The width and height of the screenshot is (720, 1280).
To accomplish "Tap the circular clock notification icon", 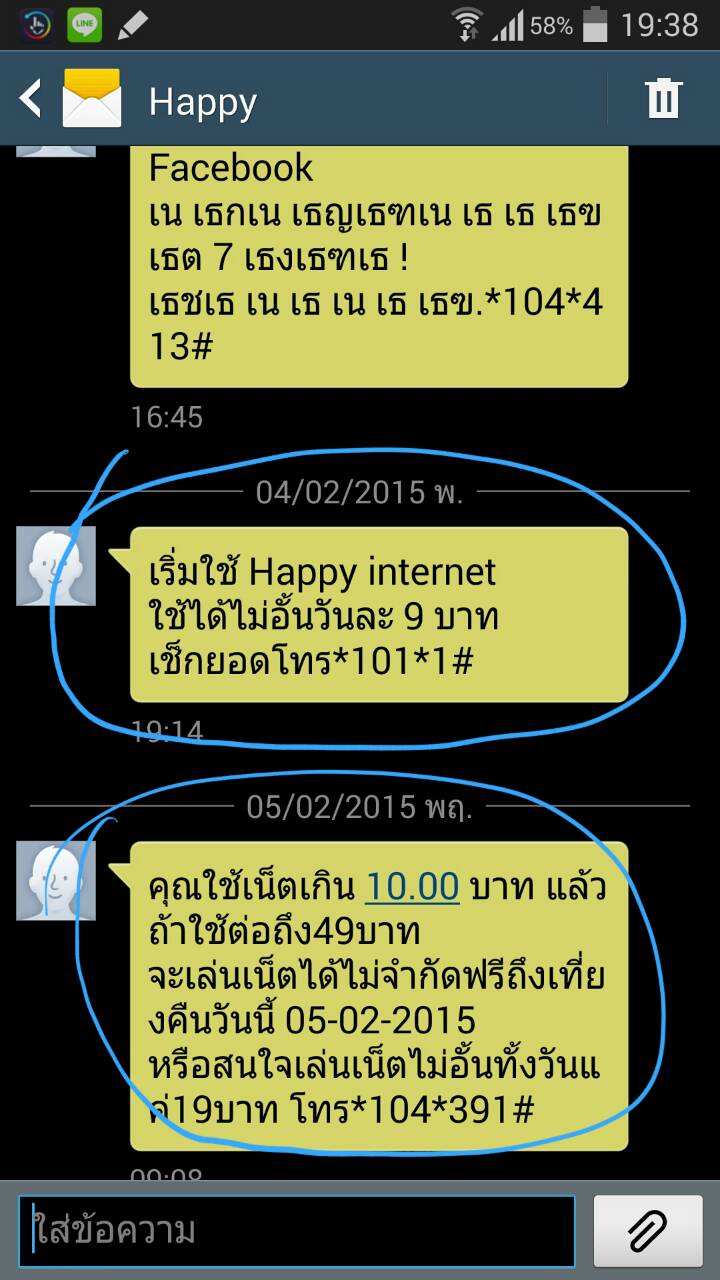I will click(x=36, y=25).
